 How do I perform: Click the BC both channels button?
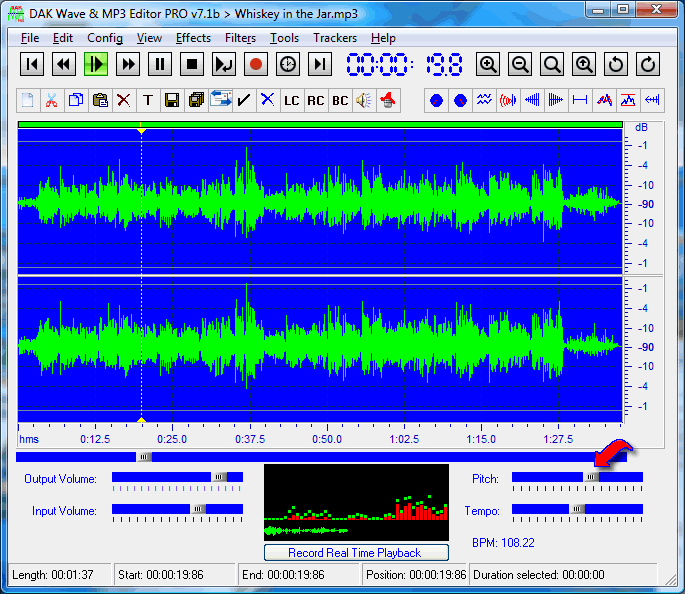click(x=340, y=100)
